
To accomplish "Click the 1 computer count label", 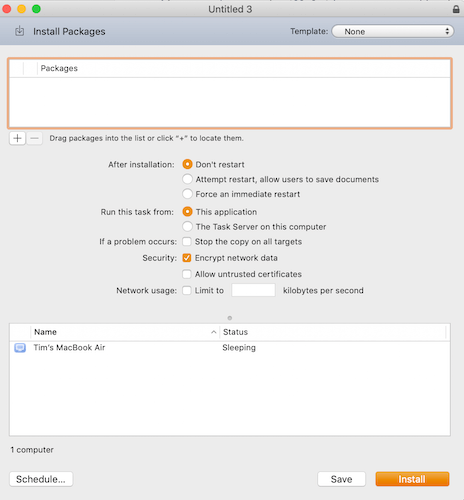I will tap(32, 450).
